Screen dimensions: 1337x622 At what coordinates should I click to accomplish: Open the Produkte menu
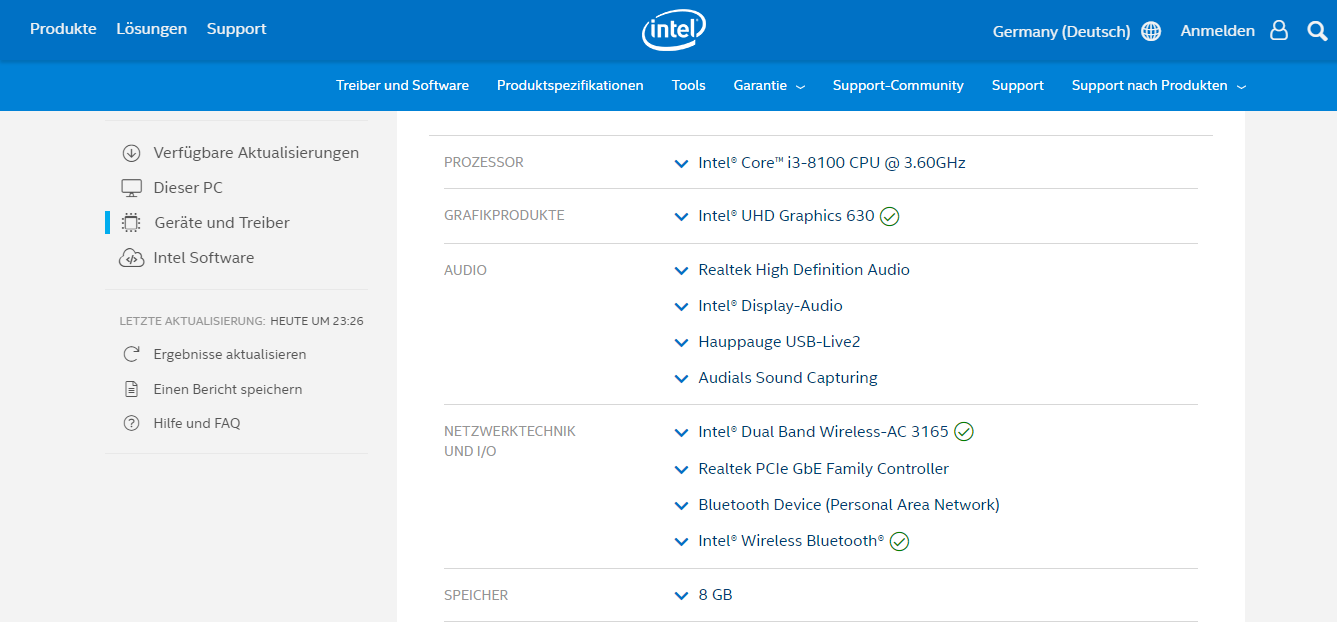63,29
